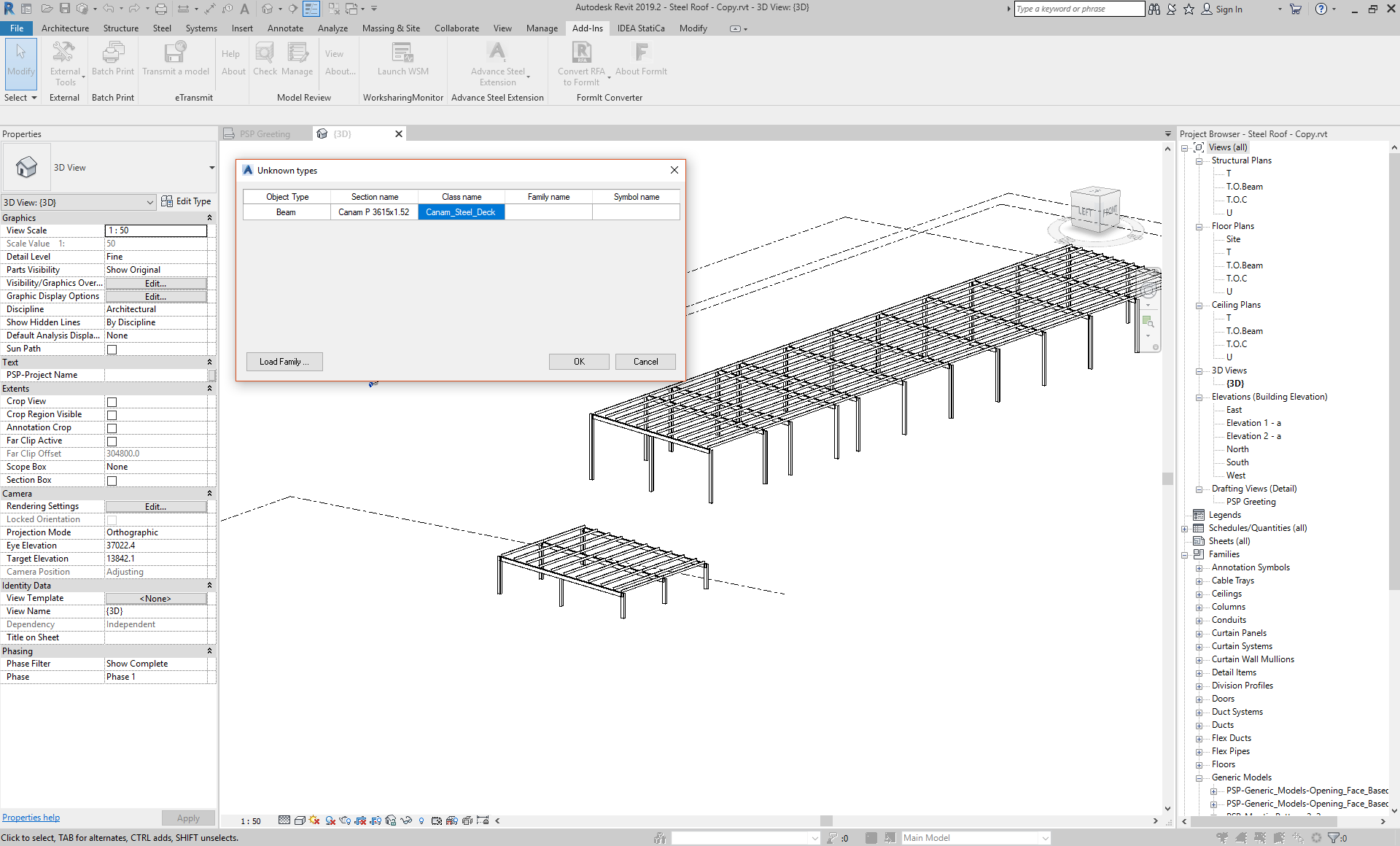The width and height of the screenshot is (1400, 846).
Task: Activate the Undo icon in Quick Access Toolbar
Action: 109,9
